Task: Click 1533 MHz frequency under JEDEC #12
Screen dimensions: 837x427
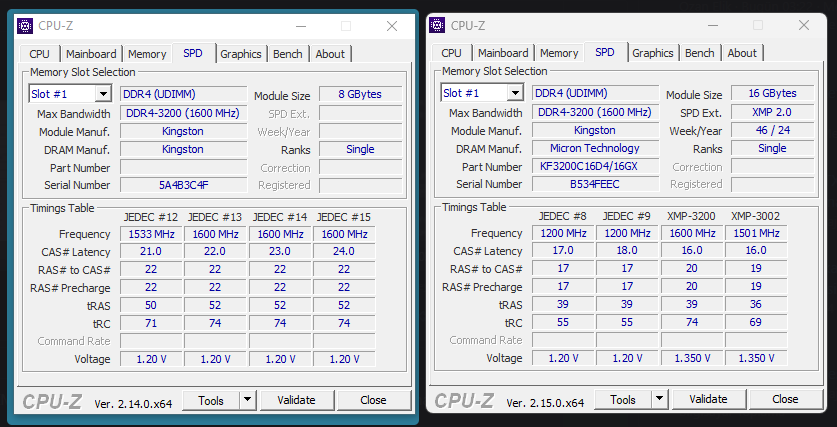Action: click(151, 234)
